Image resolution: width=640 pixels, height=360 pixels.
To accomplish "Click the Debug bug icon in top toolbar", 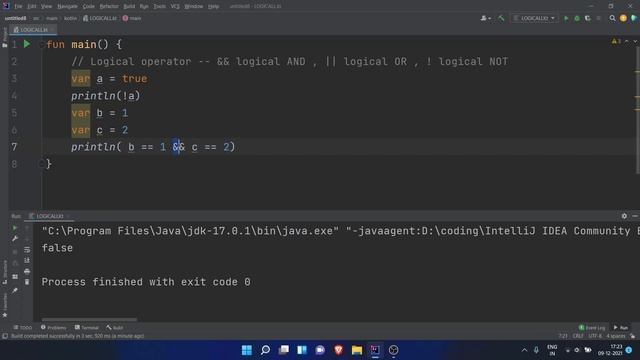I will 577,18.
